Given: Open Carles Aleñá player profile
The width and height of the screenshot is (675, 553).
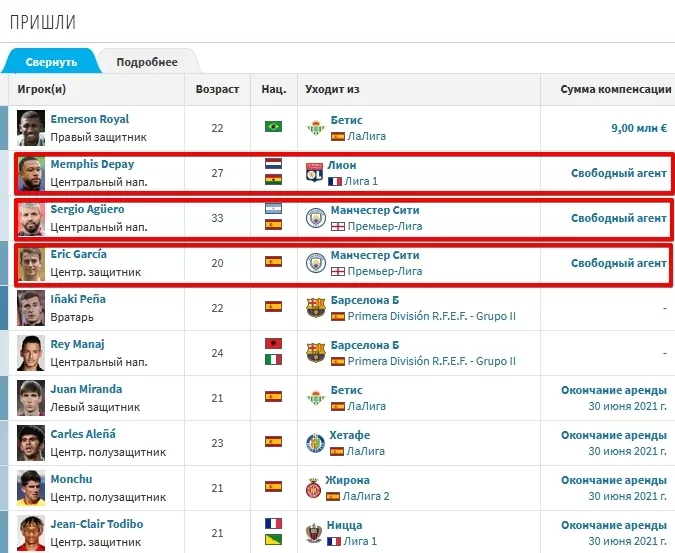Looking at the screenshot, I should [x=83, y=434].
